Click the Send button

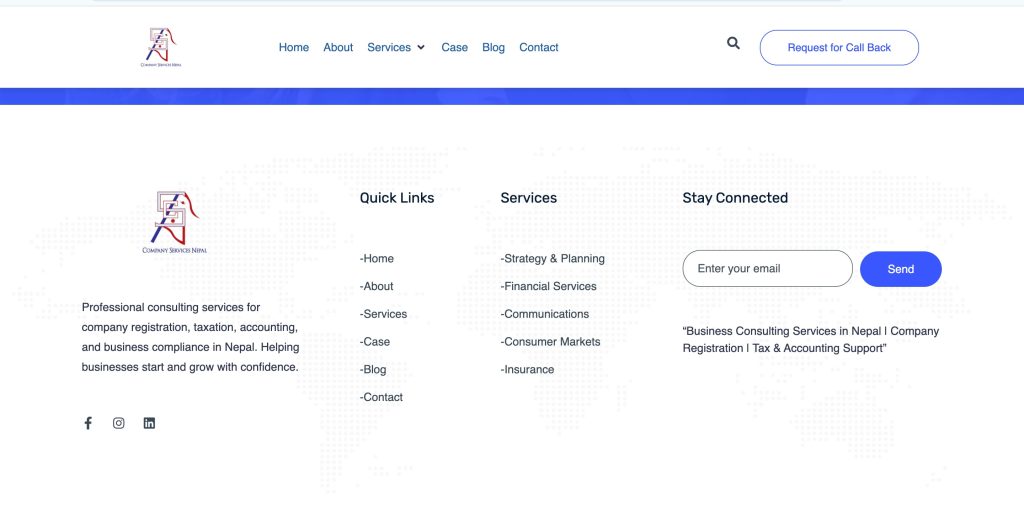[x=901, y=269]
